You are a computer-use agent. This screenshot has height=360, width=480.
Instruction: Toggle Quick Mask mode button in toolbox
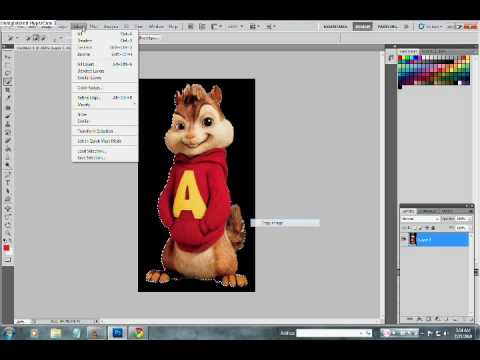coord(8,260)
